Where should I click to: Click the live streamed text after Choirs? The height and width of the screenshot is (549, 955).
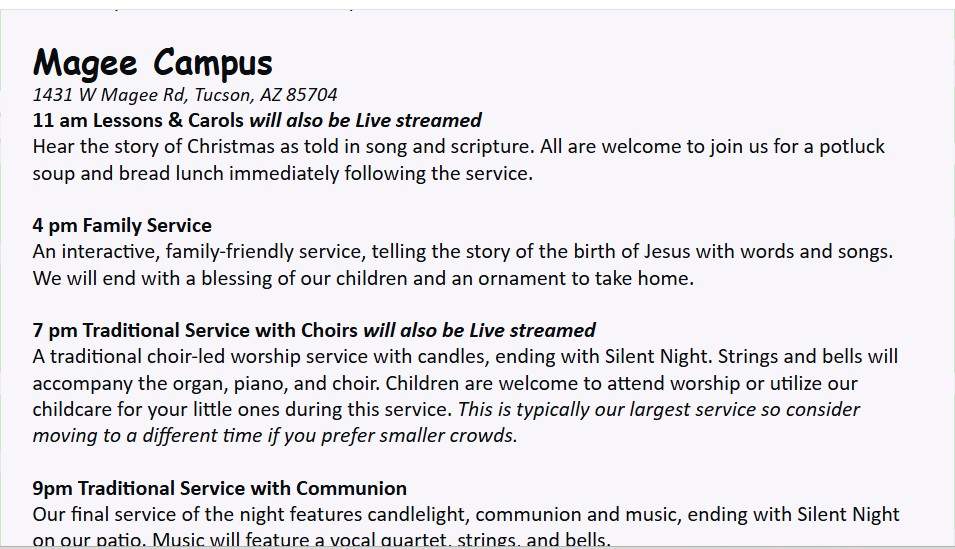pyautogui.click(x=479, y=330)
